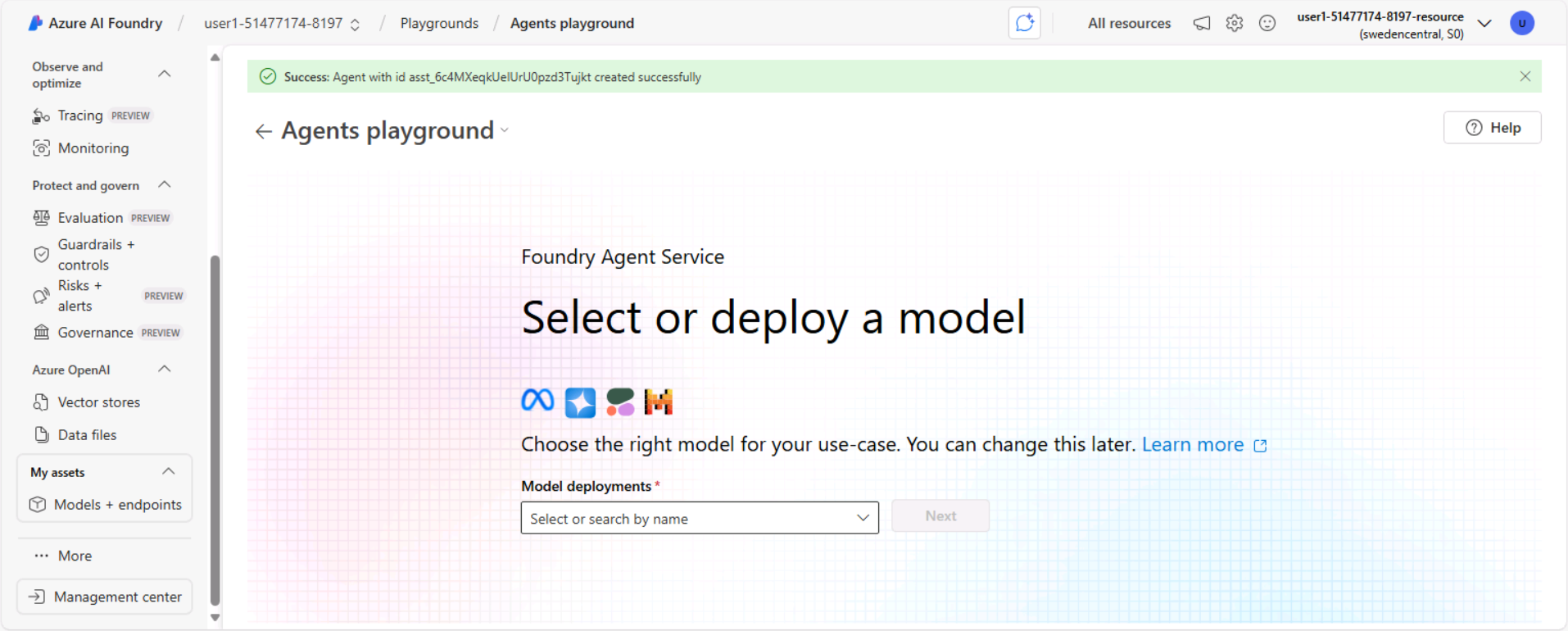Click the blue sparkle model logo

click(x=580, y=402)
